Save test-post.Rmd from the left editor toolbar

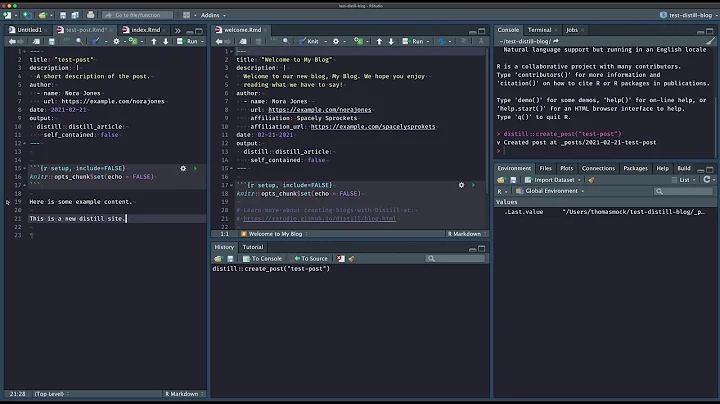tap(51, 41)
